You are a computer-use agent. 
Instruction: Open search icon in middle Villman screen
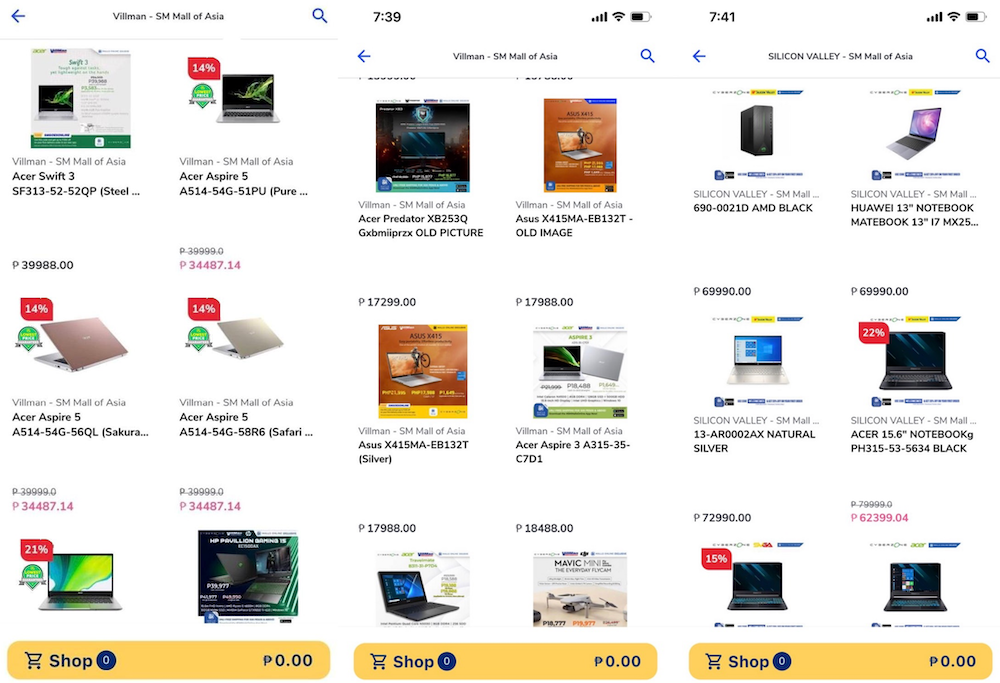click(647, 56)
